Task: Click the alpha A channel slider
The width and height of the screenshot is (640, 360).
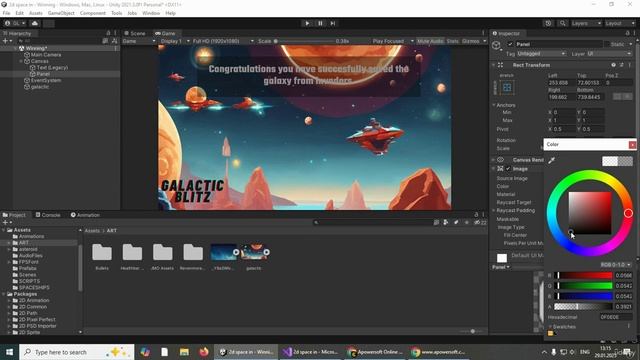Action: [x=583, y=307]
